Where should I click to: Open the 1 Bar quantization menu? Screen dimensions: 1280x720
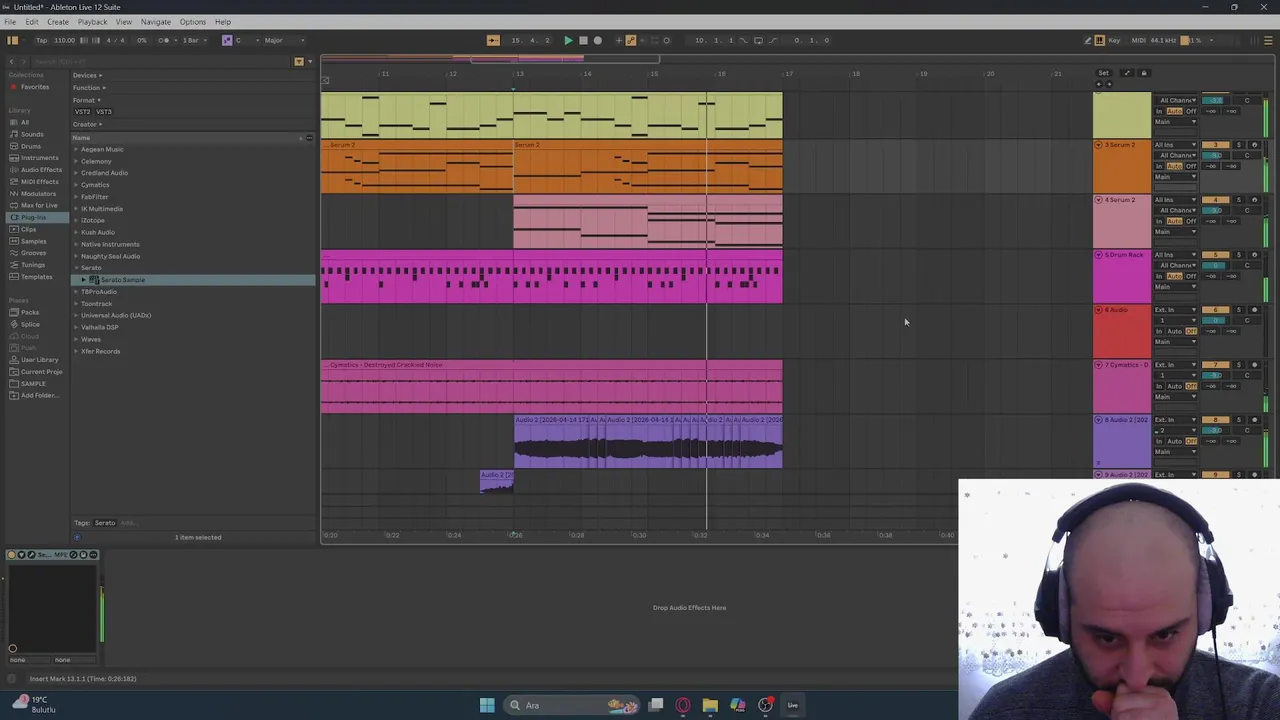click(194, 40)
